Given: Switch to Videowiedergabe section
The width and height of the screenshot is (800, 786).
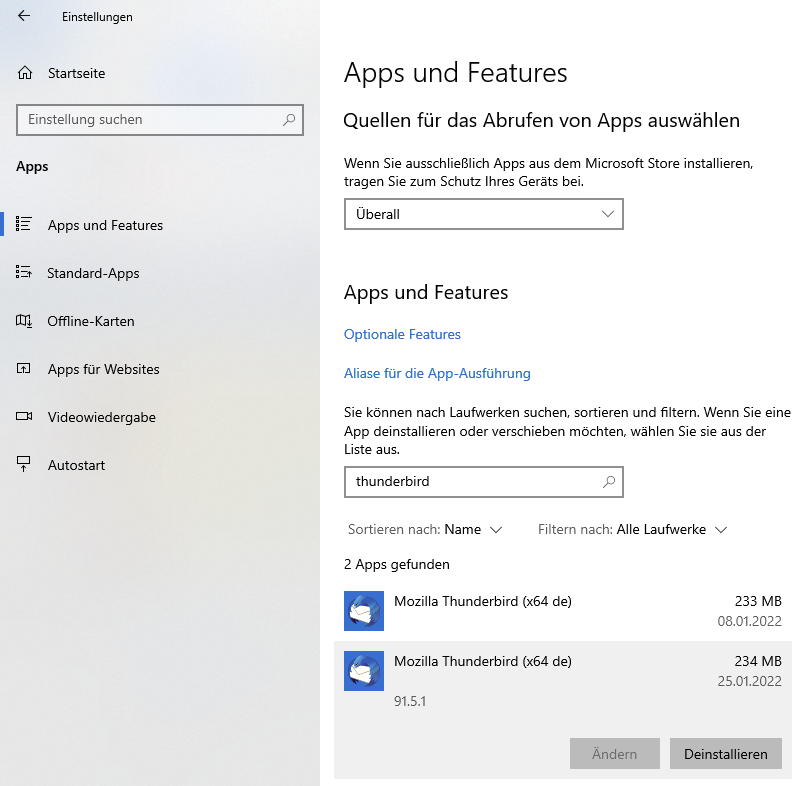Looking at the screenshot, I should pyautogui.click(x=160, y=417).
